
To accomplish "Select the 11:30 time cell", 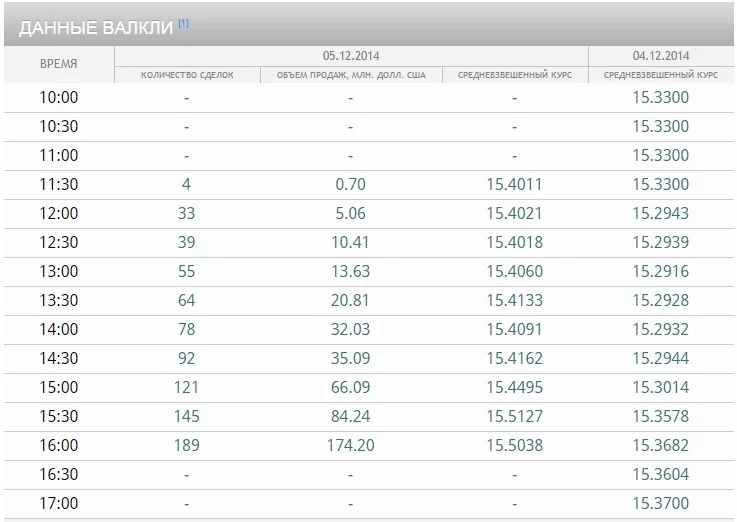I will pyautogui.click(x=59, y=184).
